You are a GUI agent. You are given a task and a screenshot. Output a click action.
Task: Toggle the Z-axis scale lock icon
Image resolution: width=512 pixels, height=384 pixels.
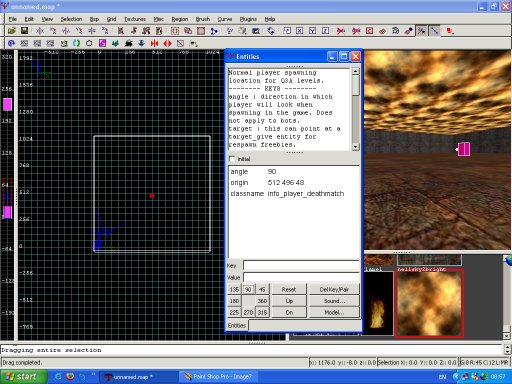[x=325, y=31]
